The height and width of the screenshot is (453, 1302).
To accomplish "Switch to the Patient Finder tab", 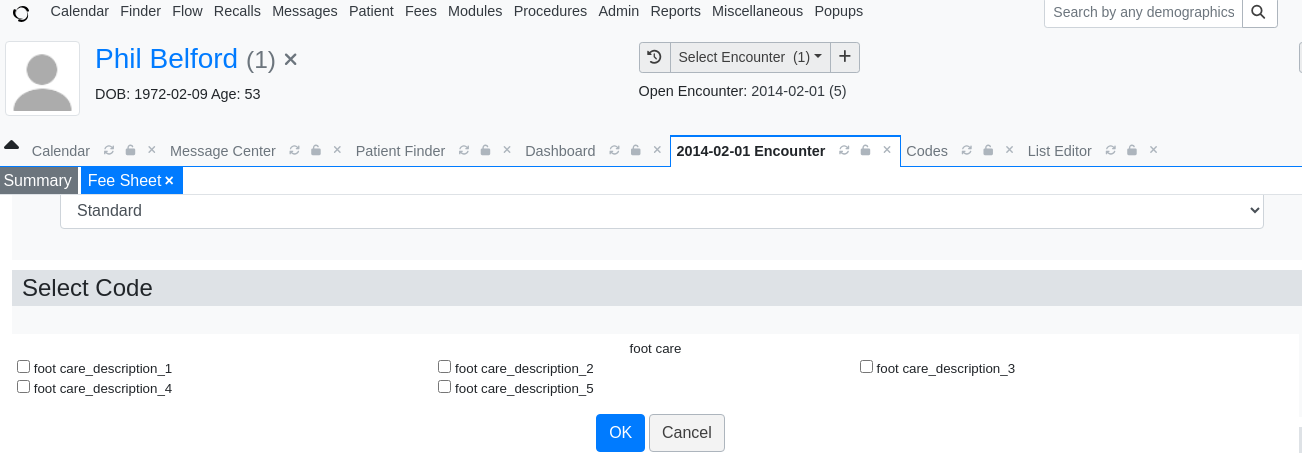I will pyautogui.click(x=400, y=151).
